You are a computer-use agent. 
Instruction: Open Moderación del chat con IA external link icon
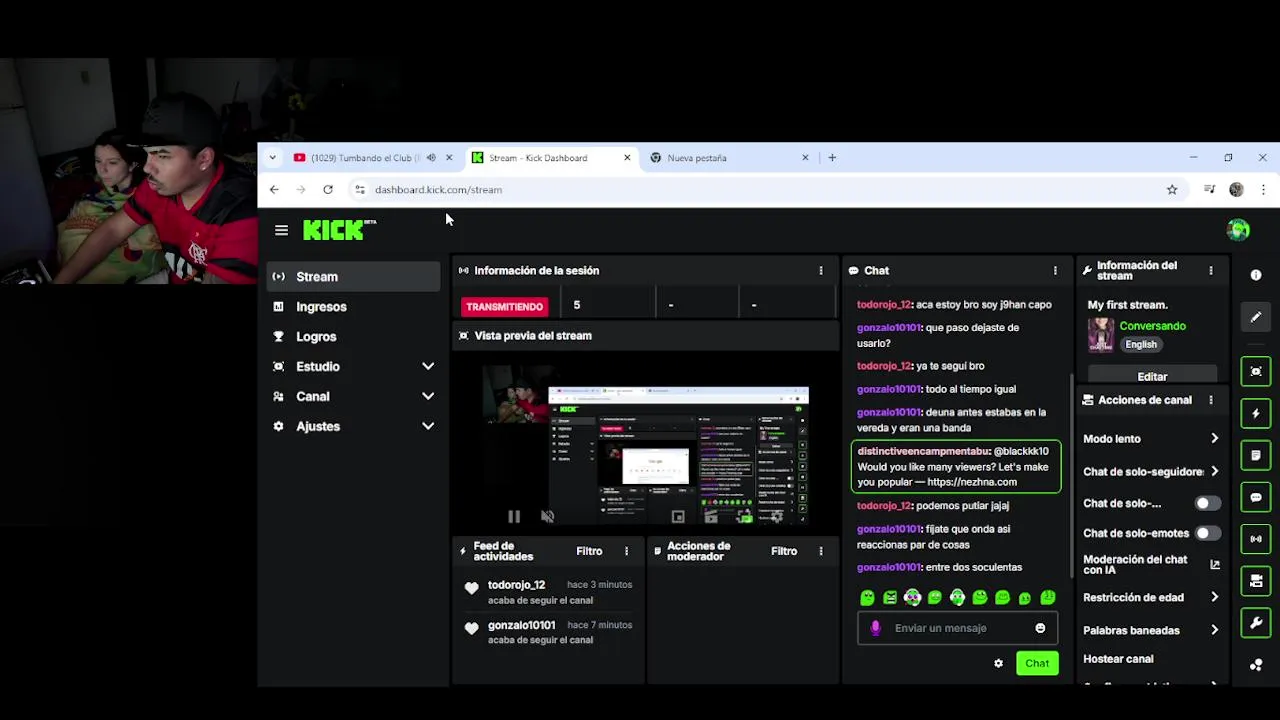tap(1215, 565)
